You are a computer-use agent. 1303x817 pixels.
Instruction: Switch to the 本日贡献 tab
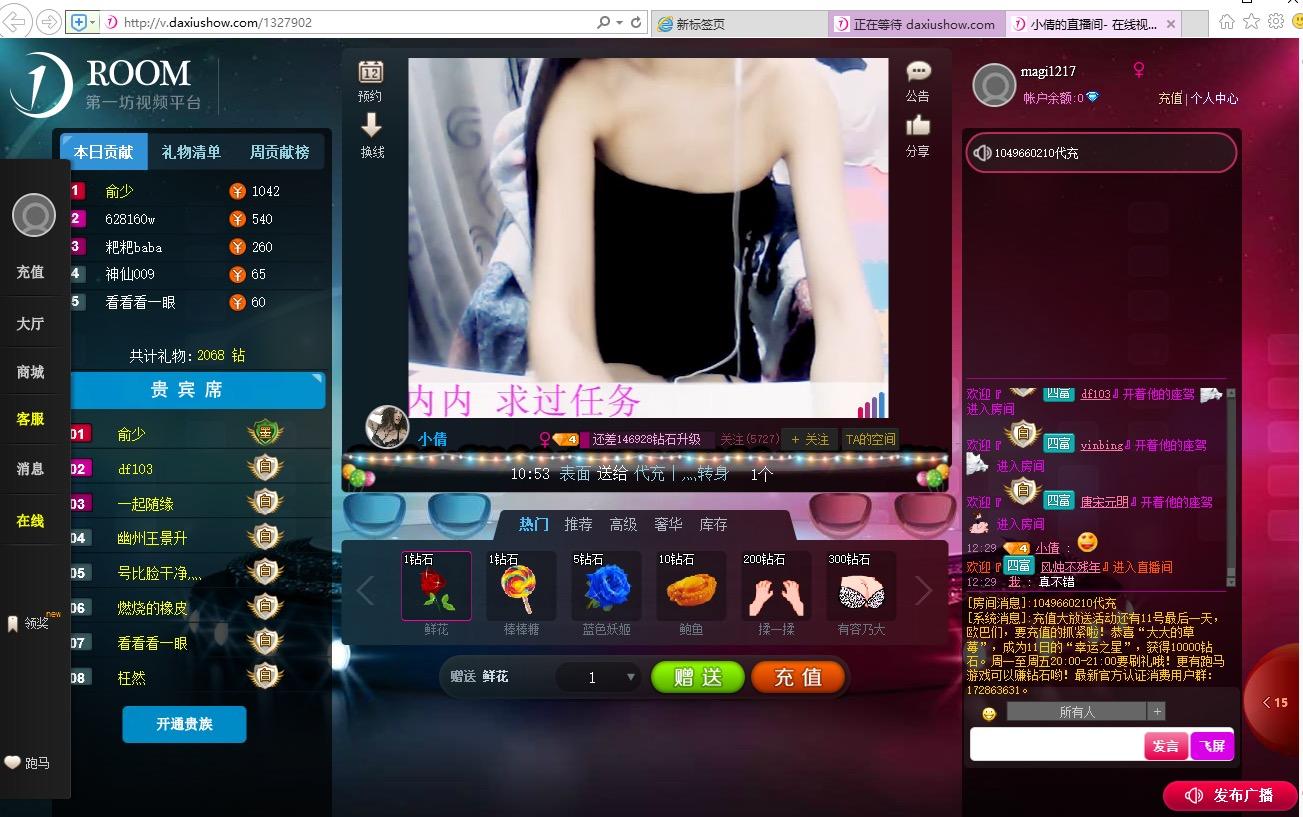(103, 152)
